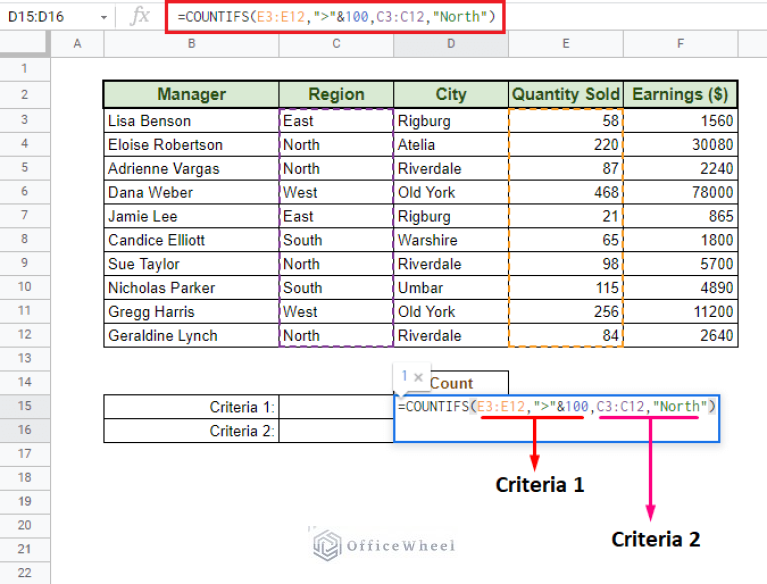767x584 pixels.
Task: Click the in-cell COUNTIFS formula editor
Action: click(556, 407)
